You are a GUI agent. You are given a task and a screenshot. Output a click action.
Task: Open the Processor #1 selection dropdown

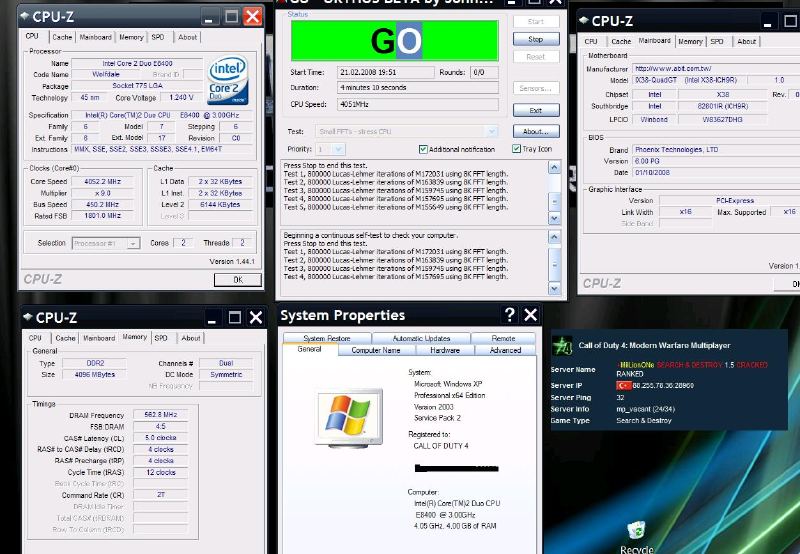106,243
